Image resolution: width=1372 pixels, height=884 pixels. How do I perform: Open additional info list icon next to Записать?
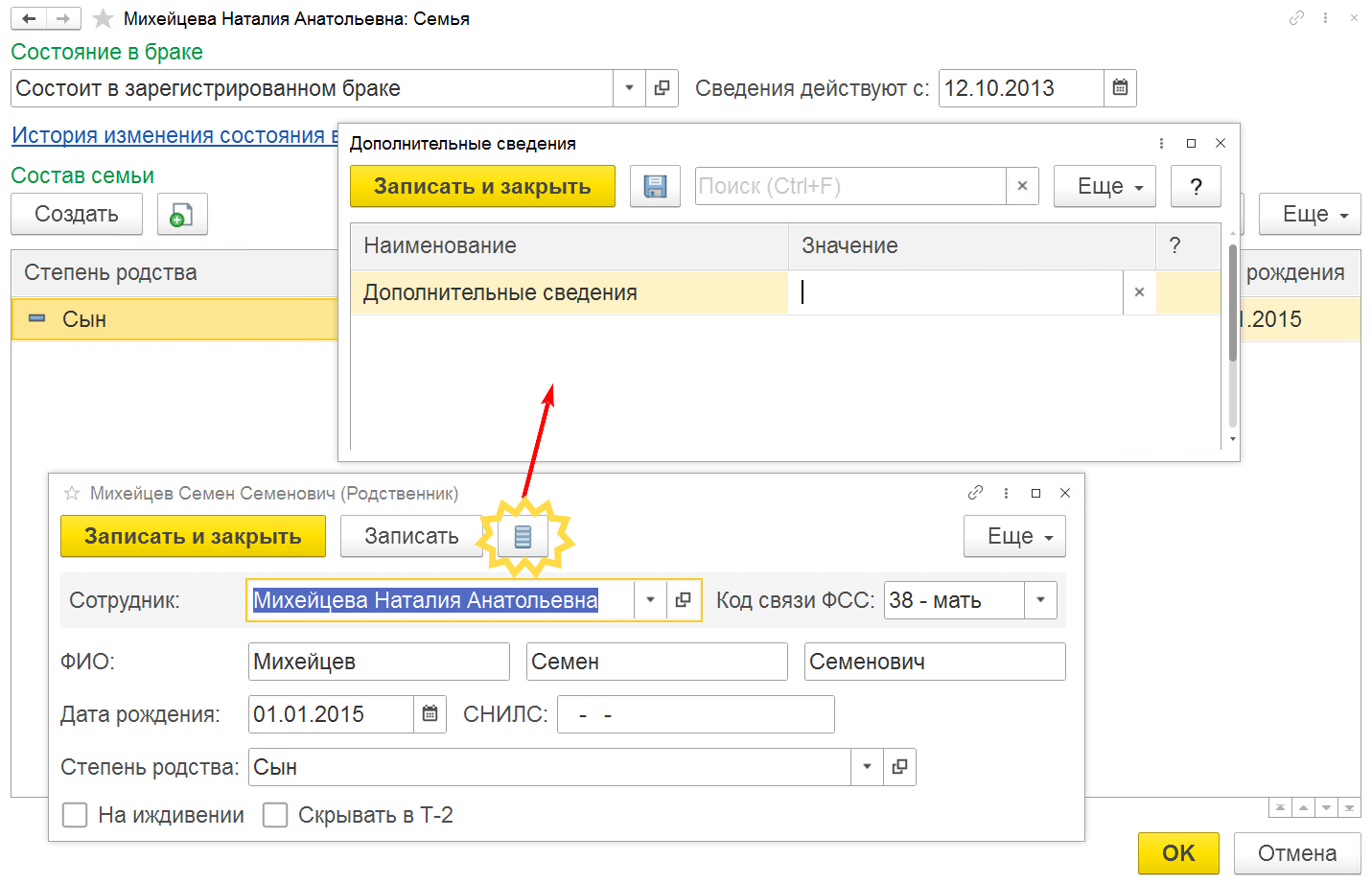tap(523, 537)
